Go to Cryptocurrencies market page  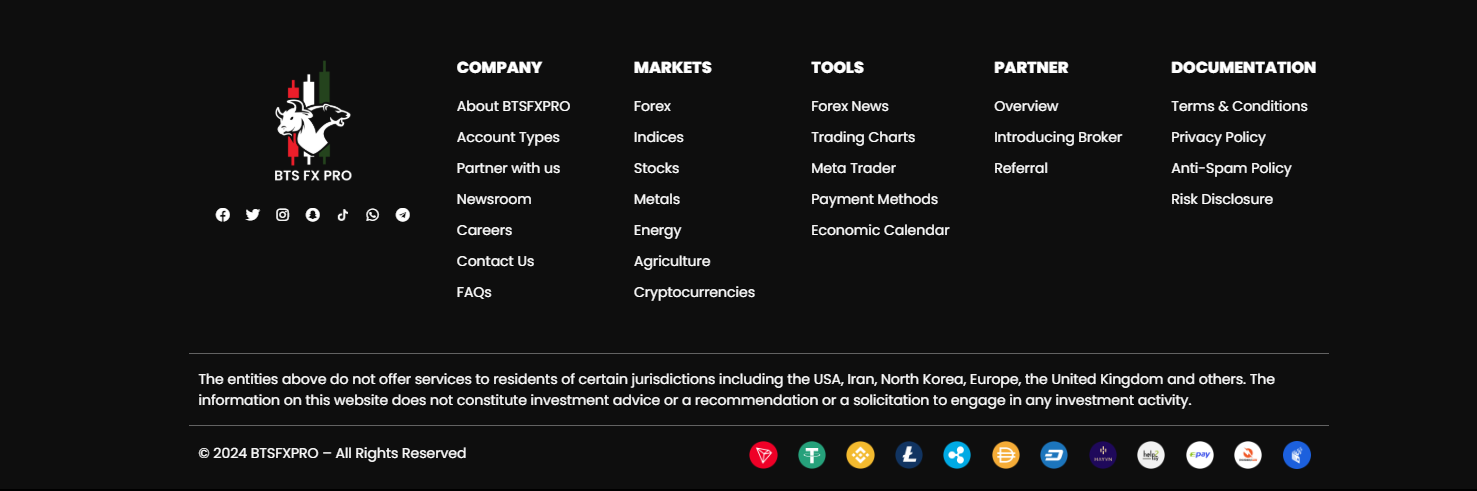pyautogui.click(x=694, y=292)
